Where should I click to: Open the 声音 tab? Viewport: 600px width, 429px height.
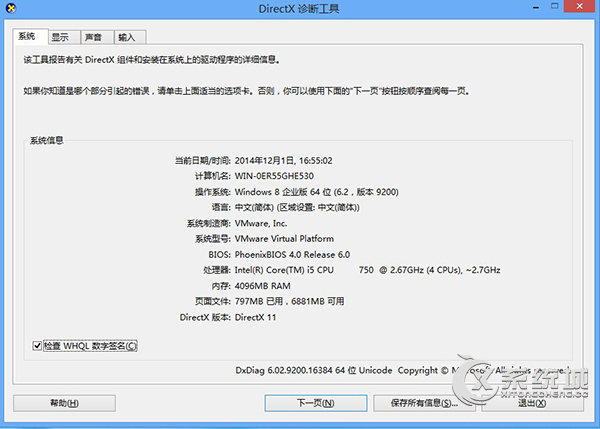(x=97, y=37)
